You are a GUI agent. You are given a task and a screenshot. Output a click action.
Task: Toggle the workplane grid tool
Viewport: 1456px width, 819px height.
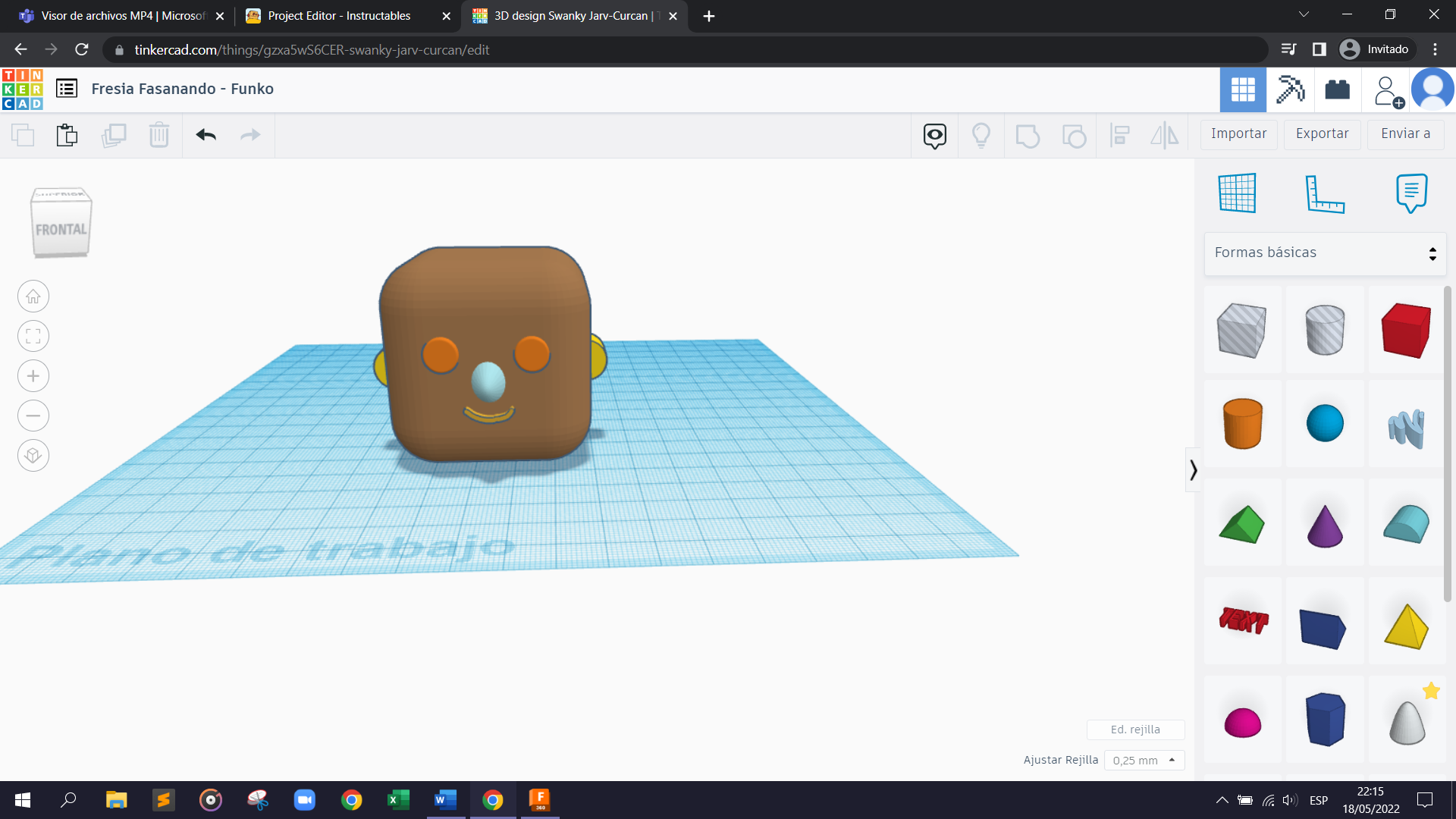point(1237,193)
